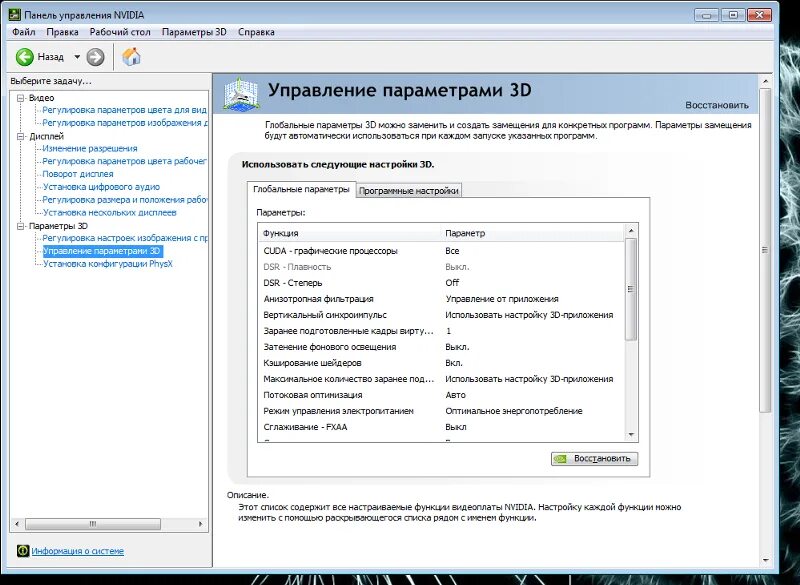This screenshot has width=800, height=585.
Task: Click main page scroll up arrow
Action: (765, 81)
